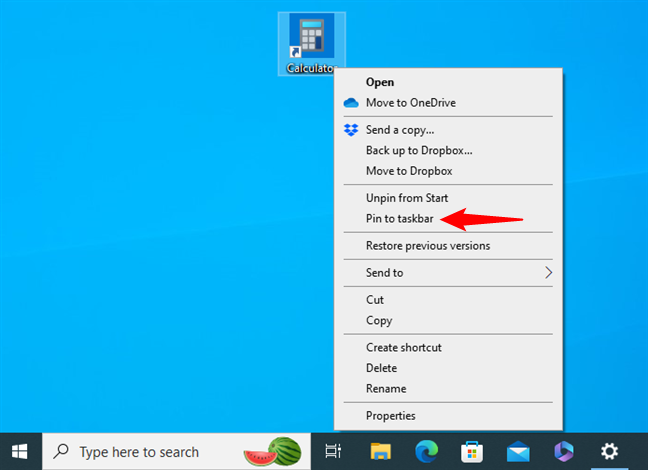The height and width of the screenshot is (470, 648).
Task: Expand the Send to submenu arrow
Action: (x=548, y=273)
